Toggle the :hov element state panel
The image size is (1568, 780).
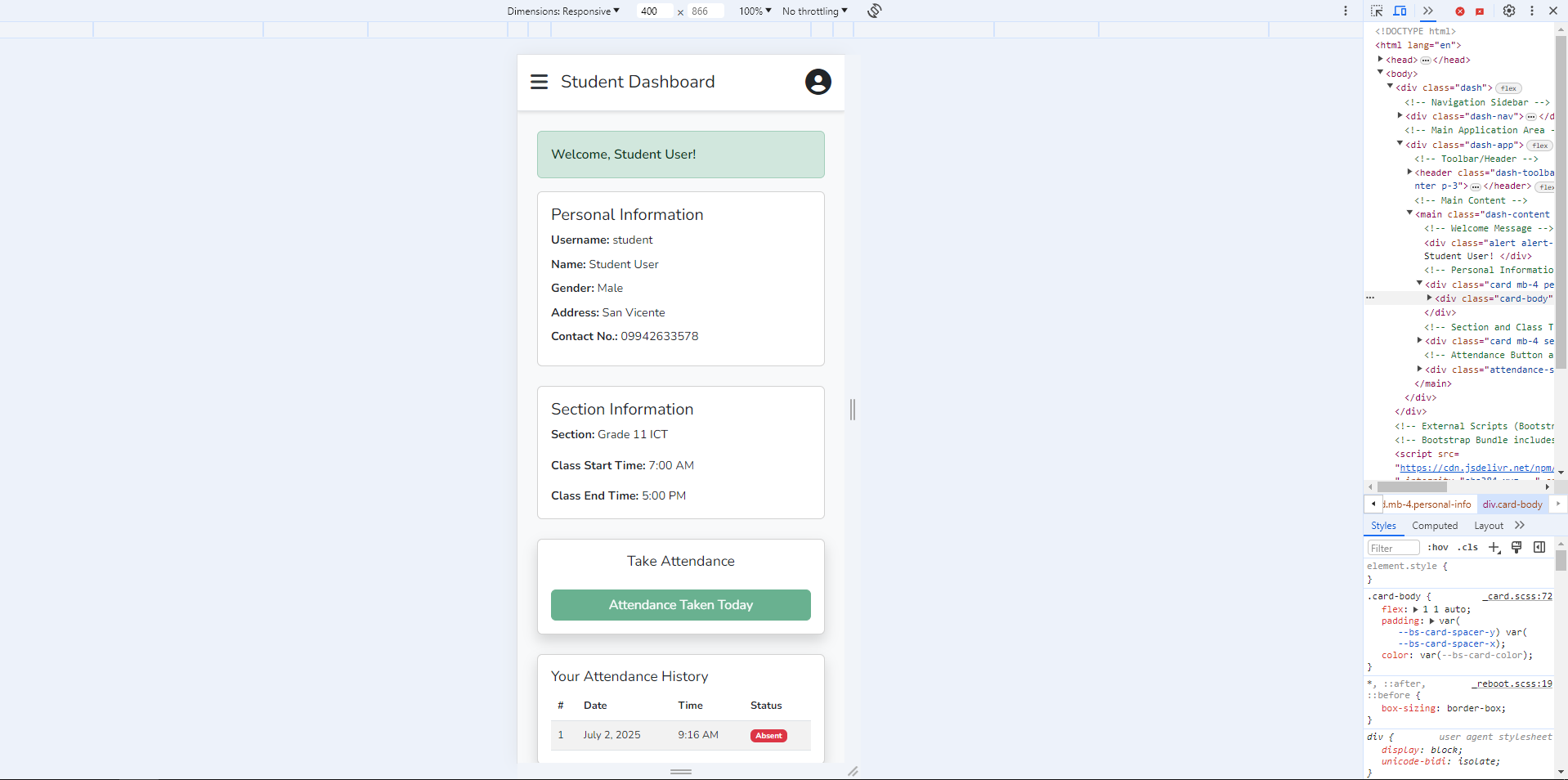point(1438,548)
